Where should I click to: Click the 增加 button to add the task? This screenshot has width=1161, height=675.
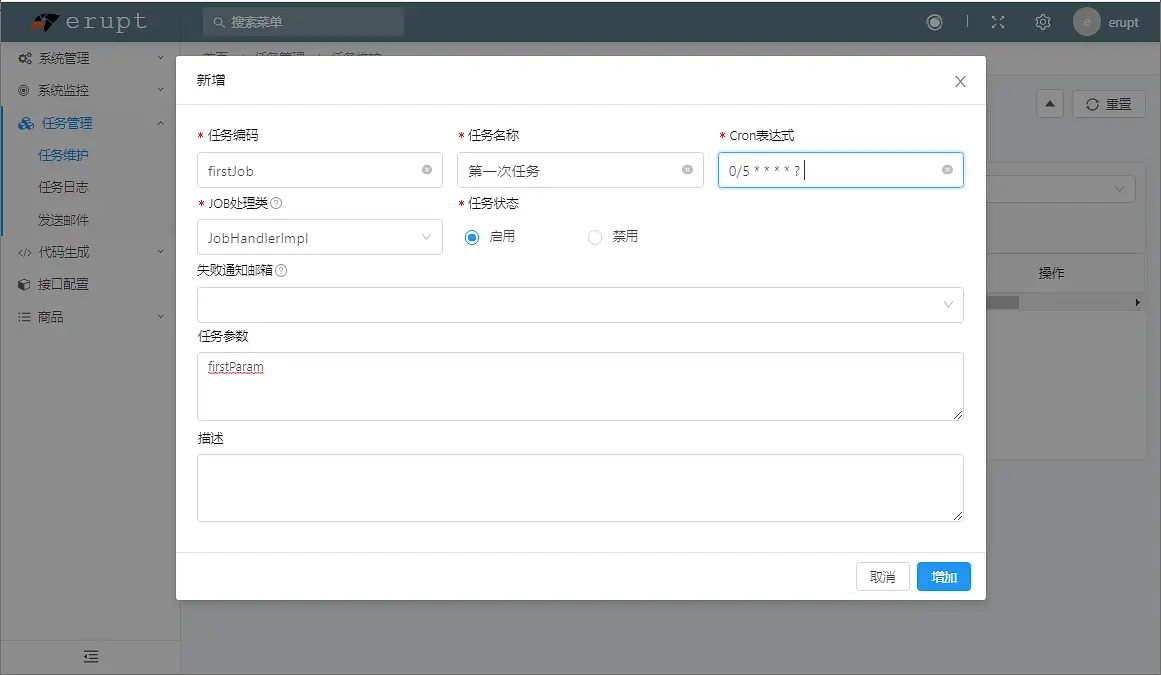click(942, 576)
